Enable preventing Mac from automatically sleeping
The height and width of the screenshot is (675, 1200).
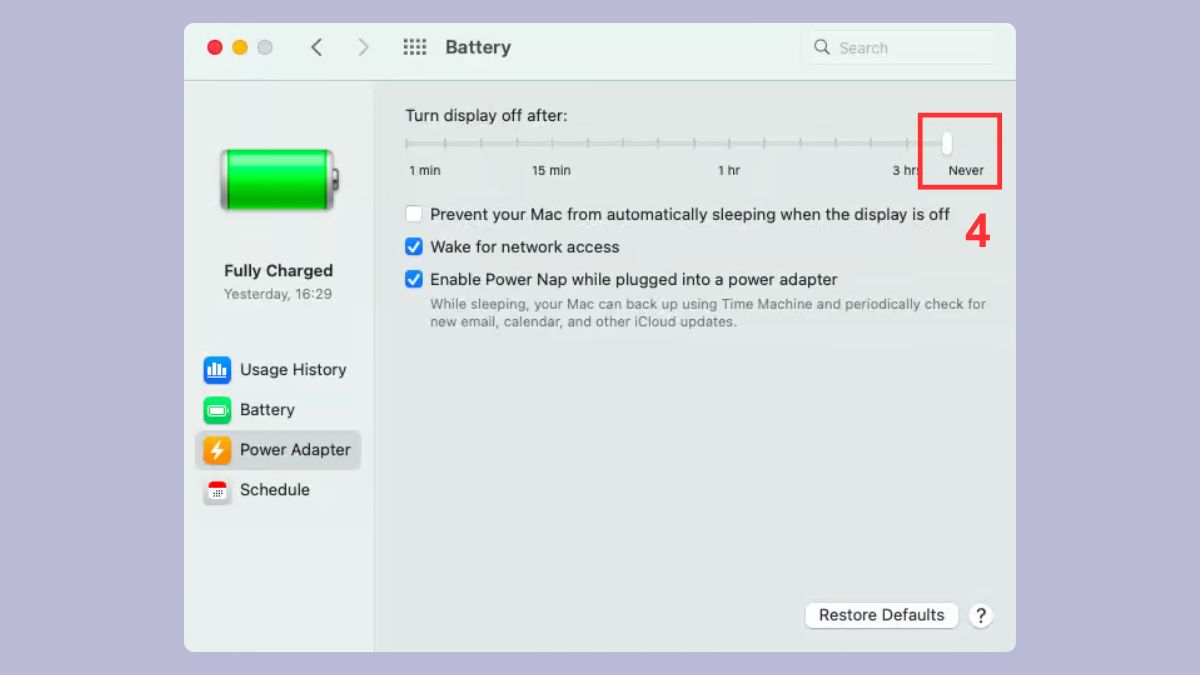pyautogui.click(x=413, y=213)
